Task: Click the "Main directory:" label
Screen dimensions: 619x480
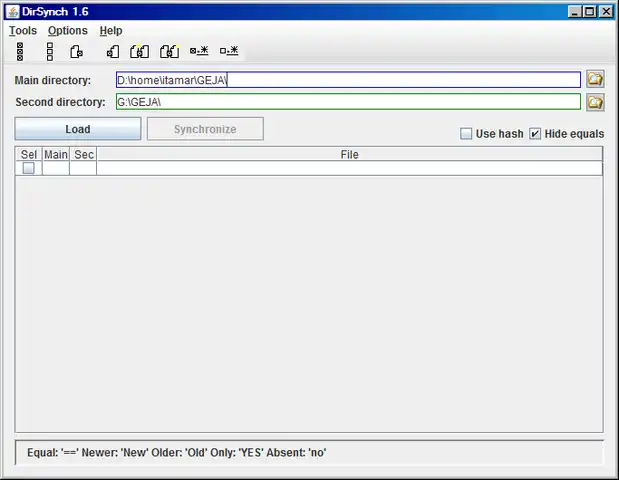Action: tap(53, 80)
